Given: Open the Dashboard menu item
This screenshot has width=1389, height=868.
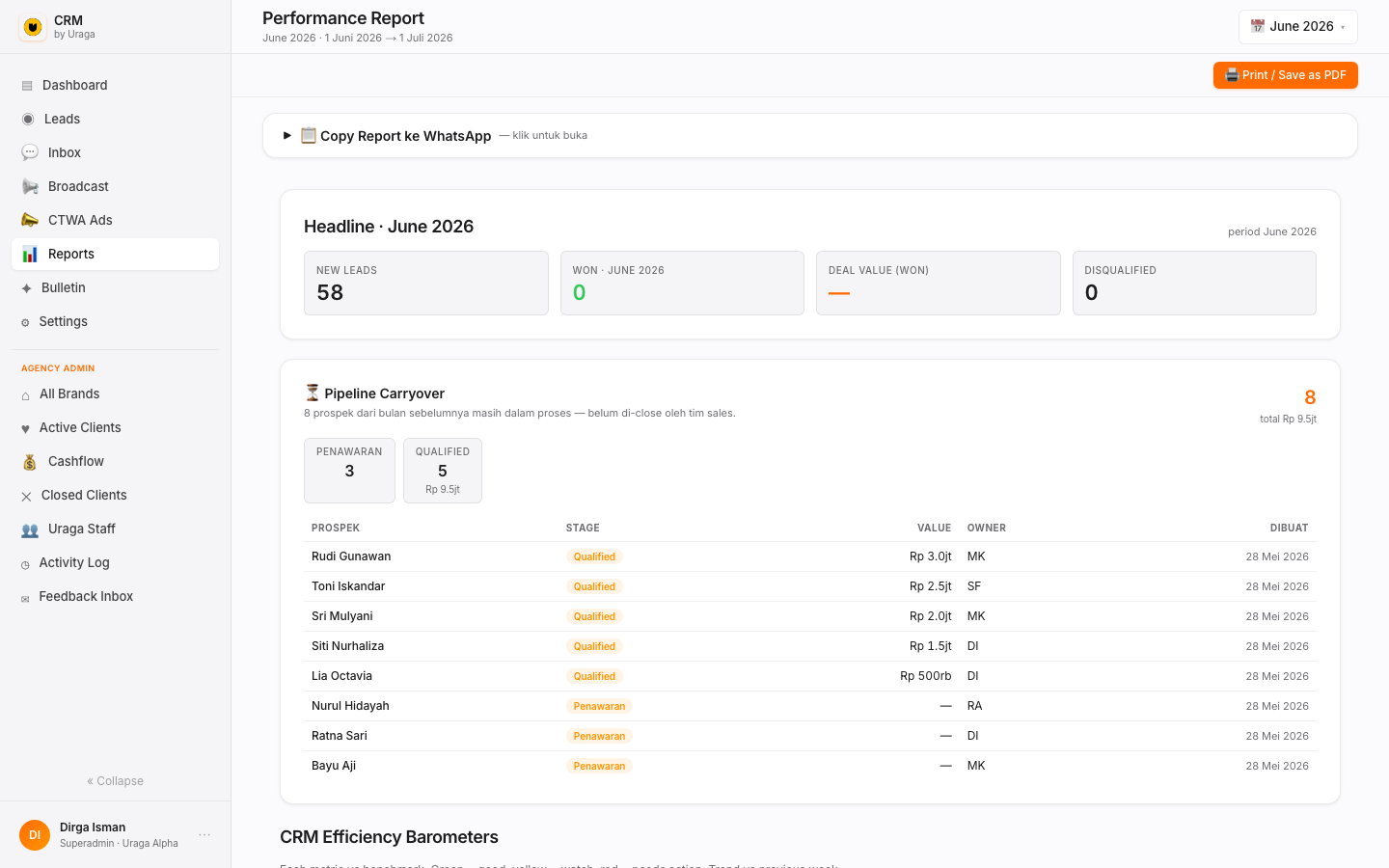Looking at the screenshot, I should click(x=115, y=85).
